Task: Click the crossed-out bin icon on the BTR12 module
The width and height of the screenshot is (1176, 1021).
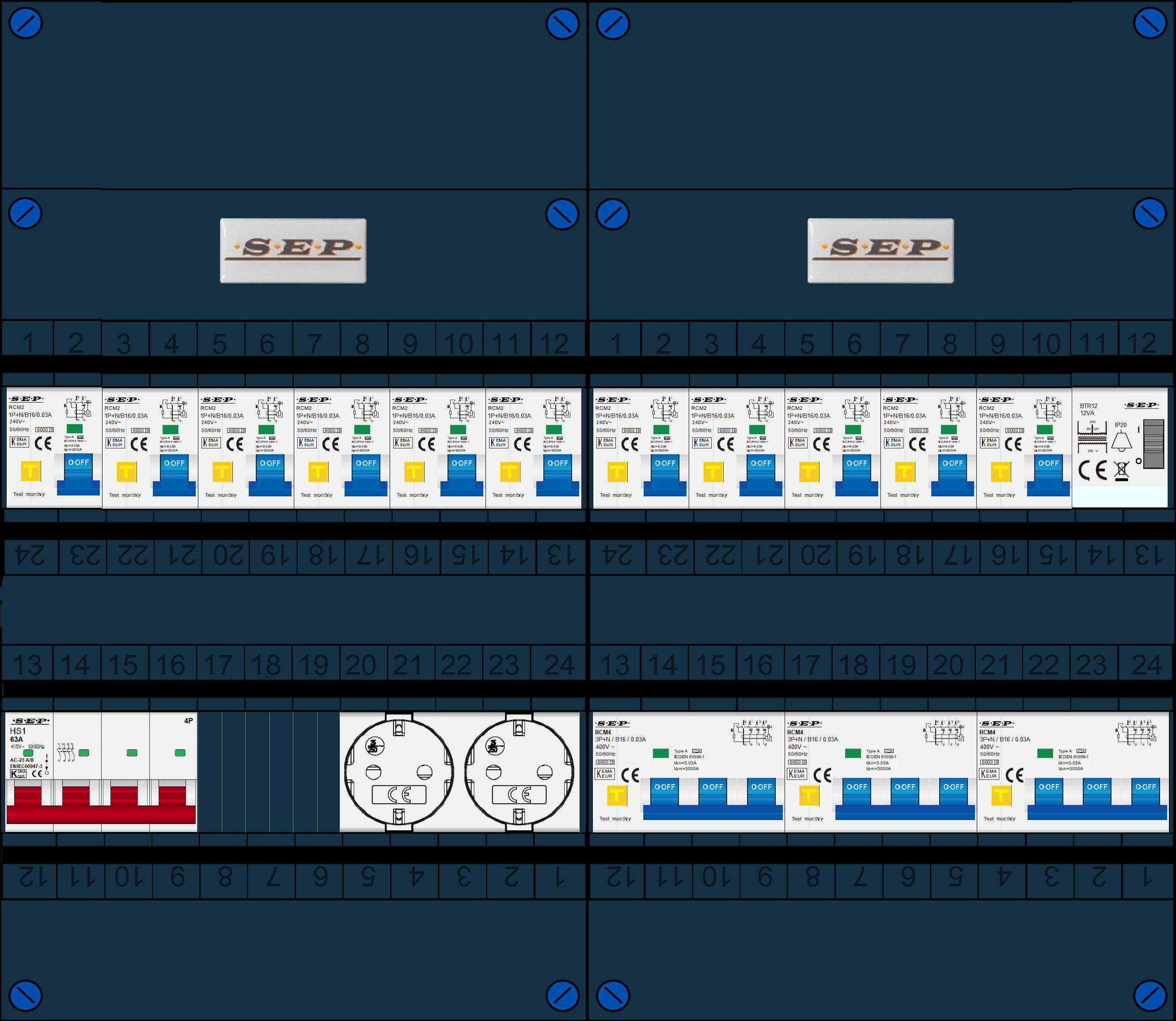Action: [1121, 471]
